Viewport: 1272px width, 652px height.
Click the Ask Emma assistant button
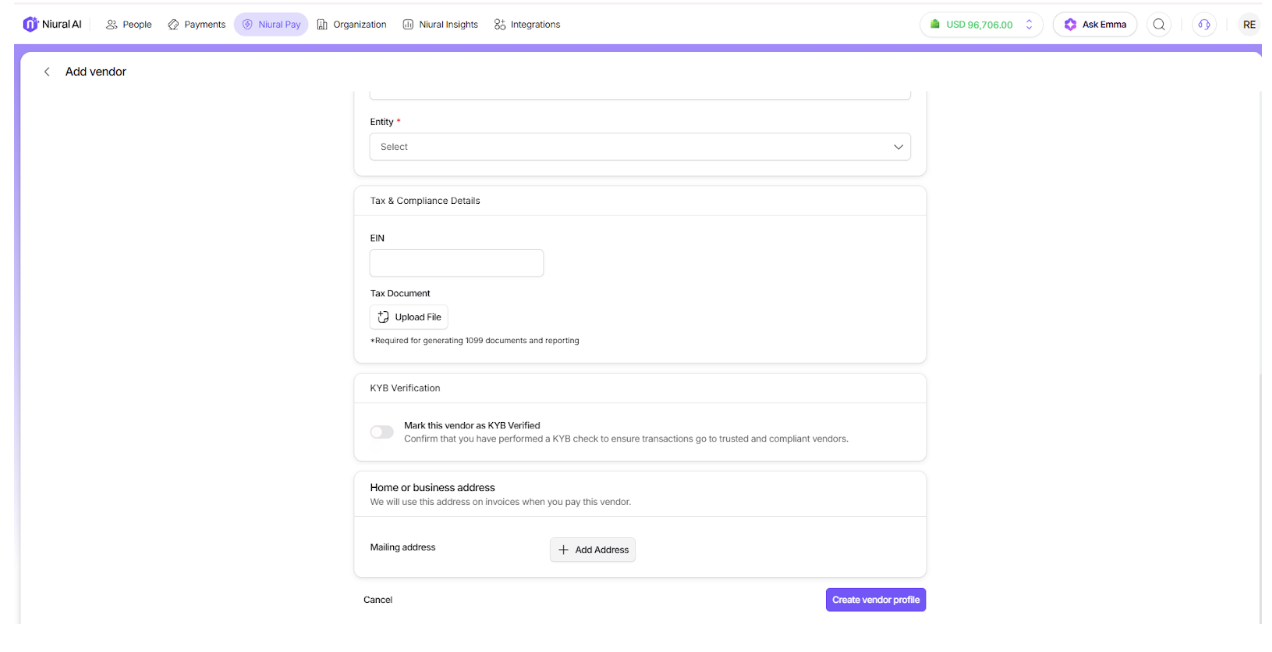(x=1095, y=25)
